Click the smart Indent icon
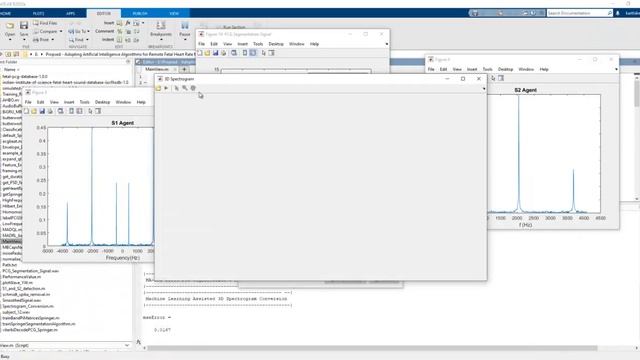This screenshot has height=360, width=640. point(120,40)
